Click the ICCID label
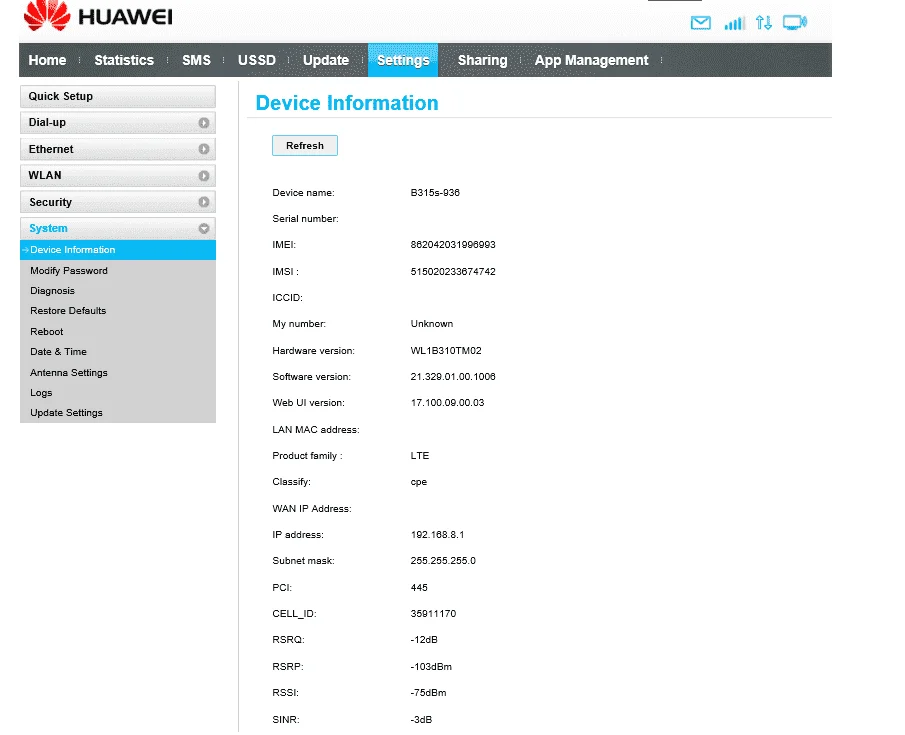The height and width of the screenshot is (735, 905). 287,298
